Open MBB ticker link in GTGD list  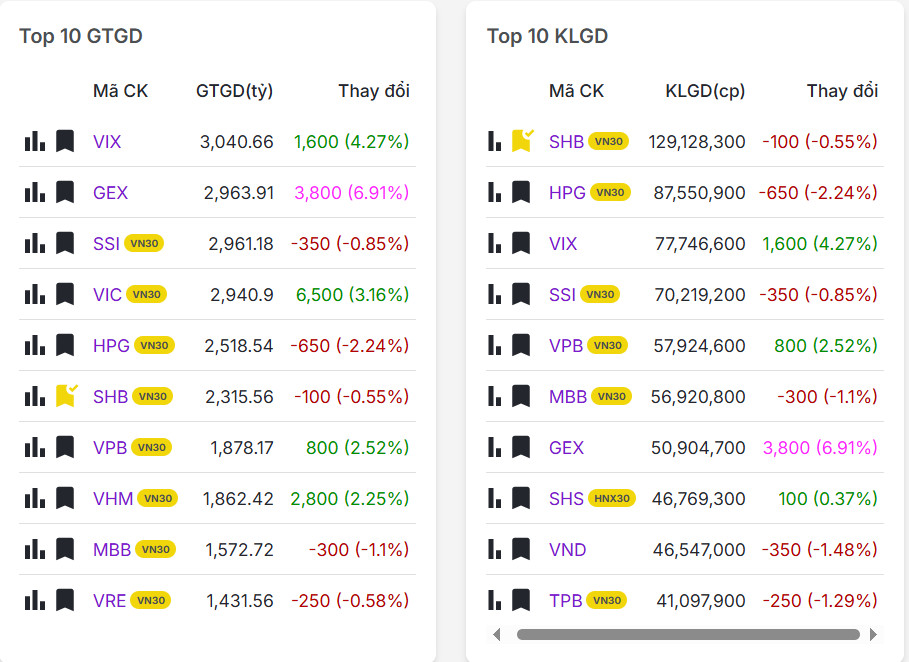pyautogui.click(x=111, y=549)
